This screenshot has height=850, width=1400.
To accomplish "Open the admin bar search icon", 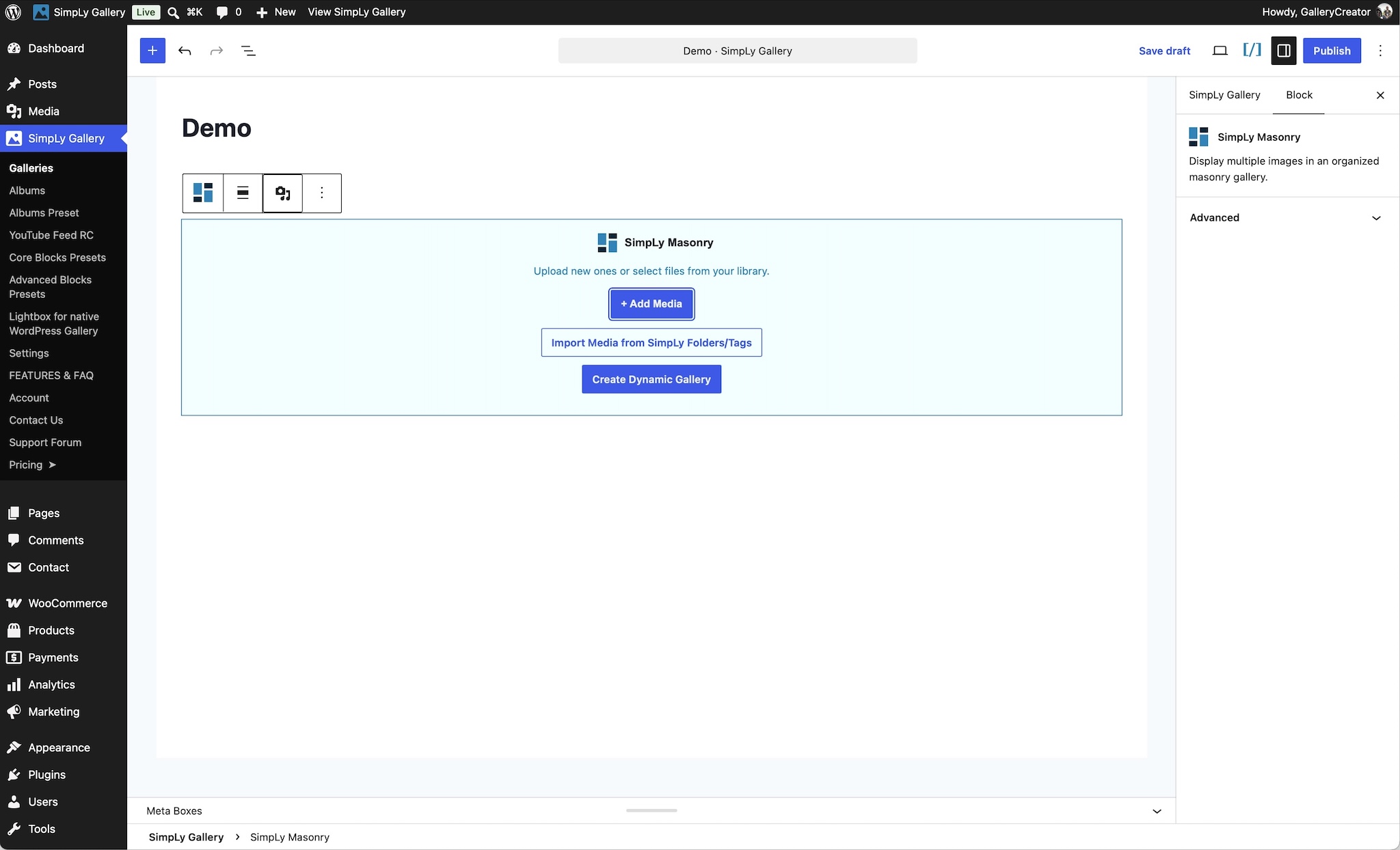I will (x=174, y=12).
